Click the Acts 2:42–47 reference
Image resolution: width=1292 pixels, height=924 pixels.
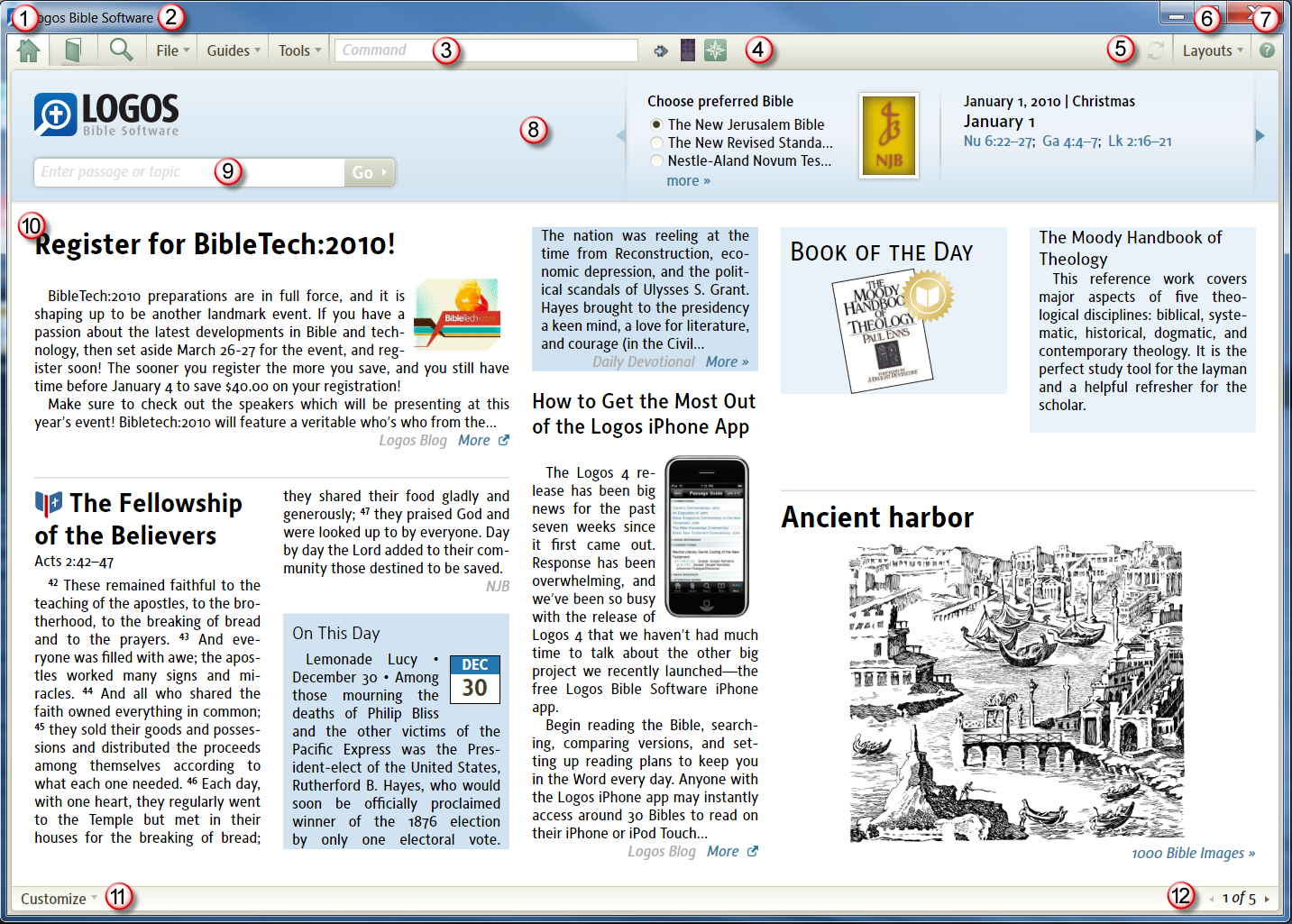point(74,561)
